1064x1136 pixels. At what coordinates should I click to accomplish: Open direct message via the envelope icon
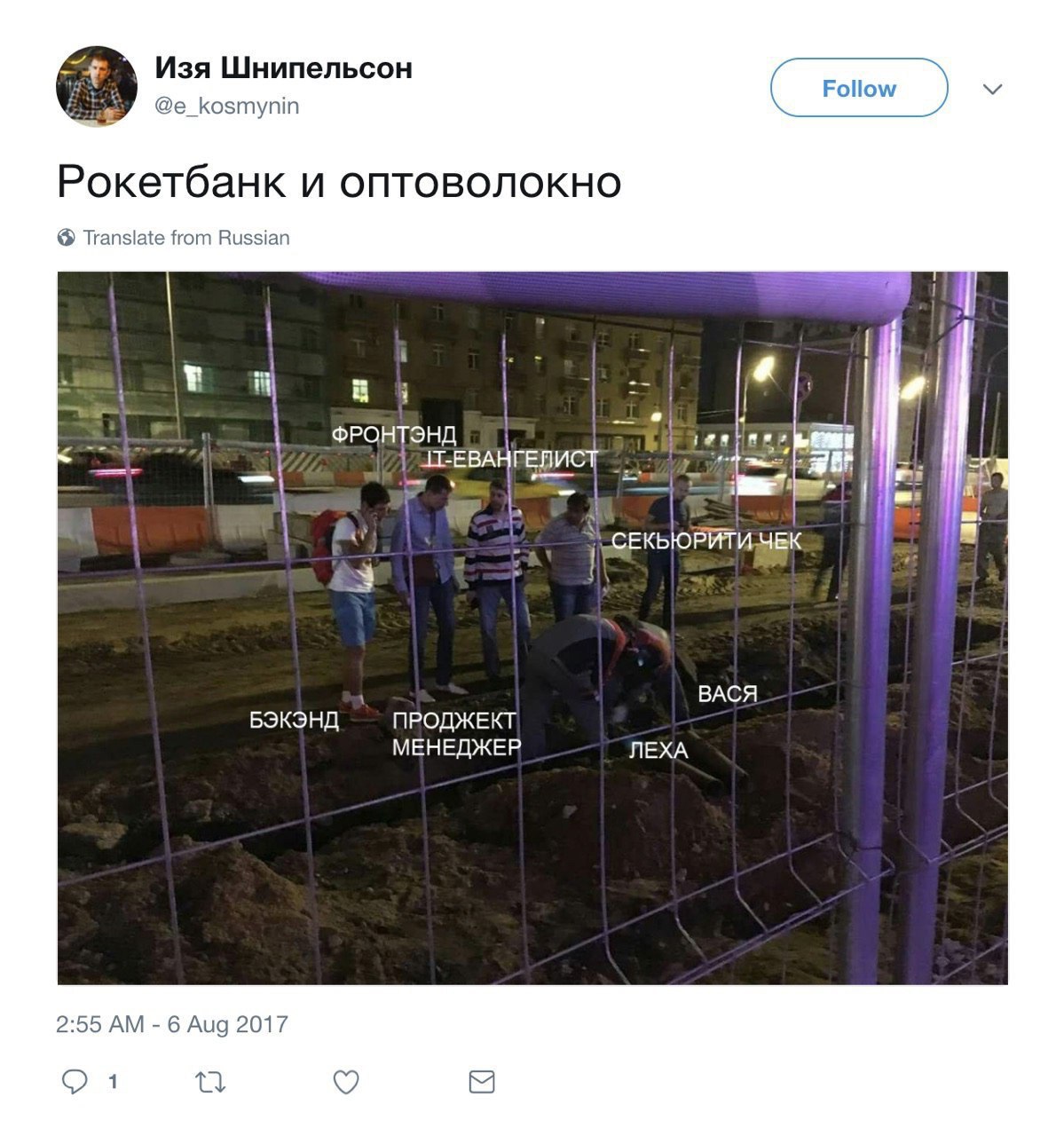point(482,1082)
